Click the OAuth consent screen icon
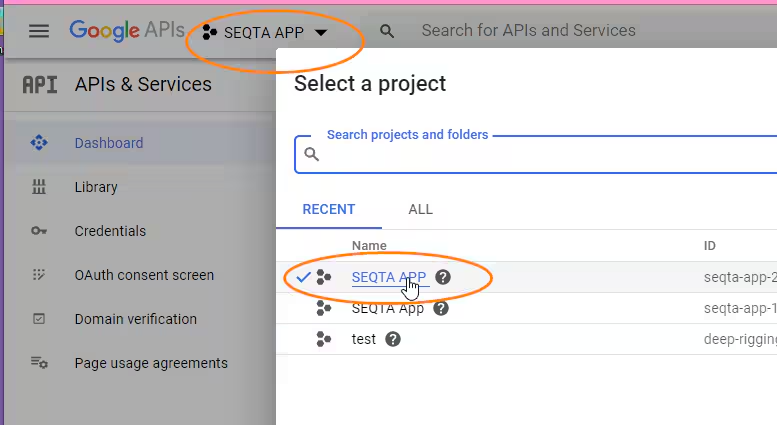Screen dimensions: 777x425 point(39,274)
